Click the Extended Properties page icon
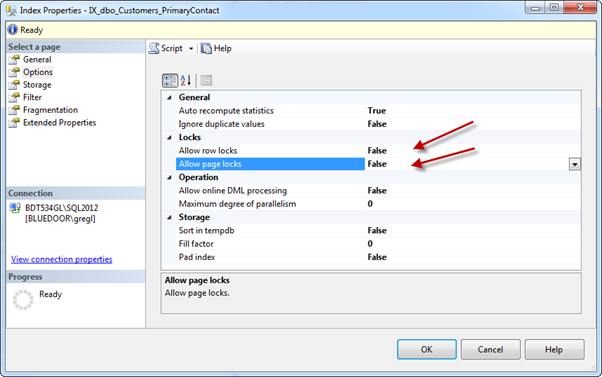 pos(14,123)
